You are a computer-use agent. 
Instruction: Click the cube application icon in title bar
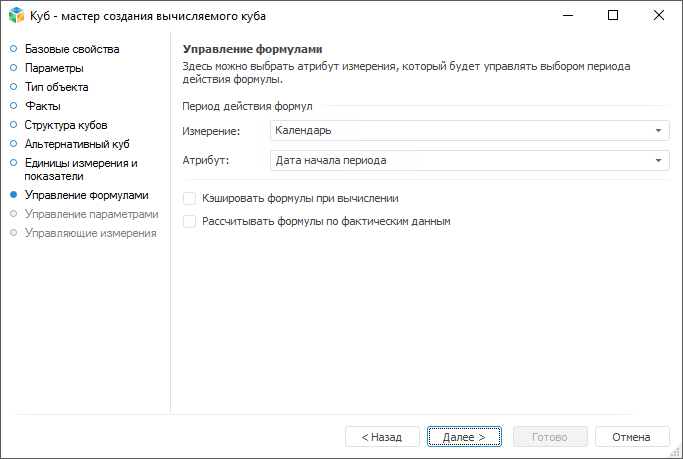pyautogui.click(x=15, y=15)
